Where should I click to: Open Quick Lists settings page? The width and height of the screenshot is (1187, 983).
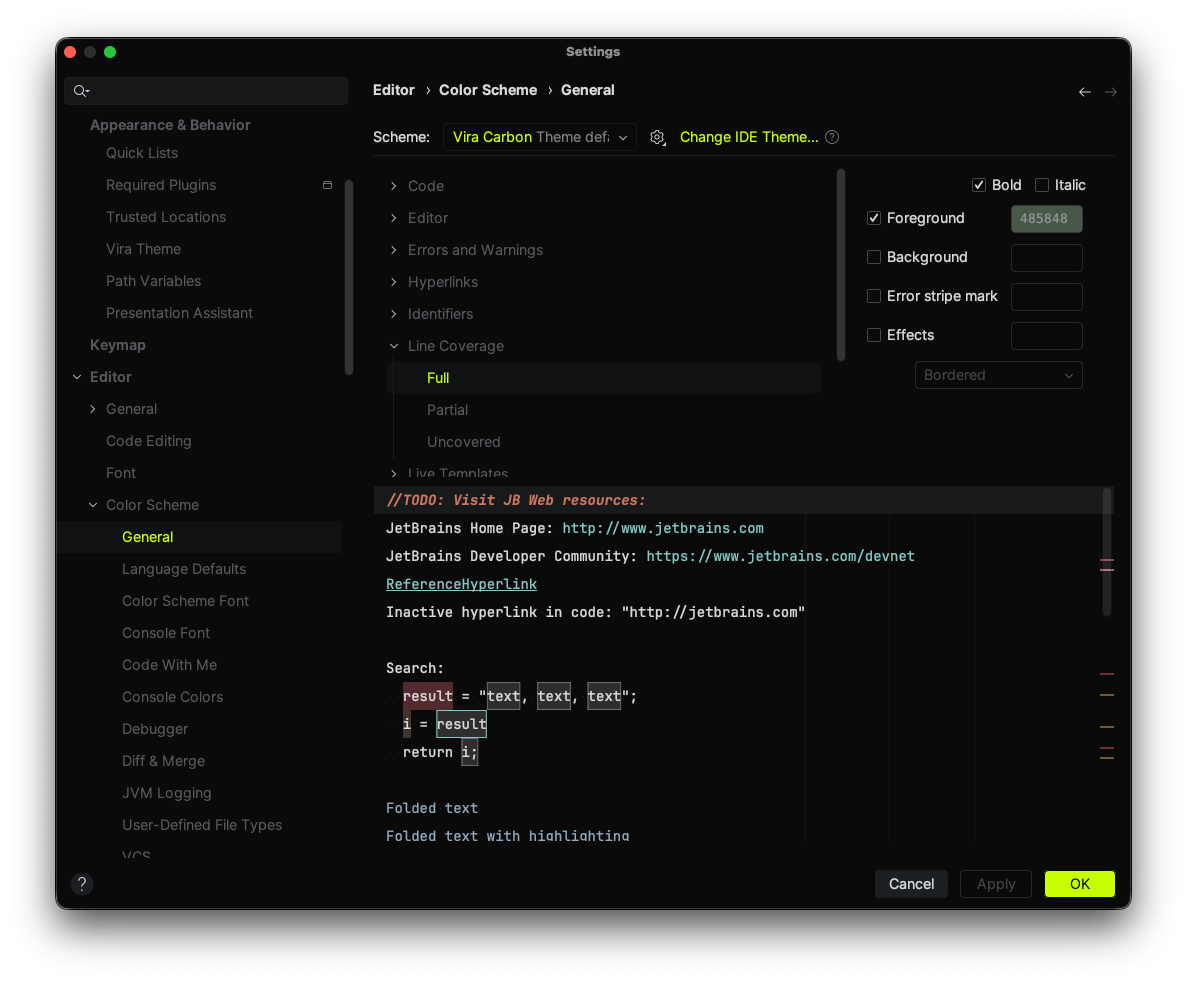coord(142,153)
